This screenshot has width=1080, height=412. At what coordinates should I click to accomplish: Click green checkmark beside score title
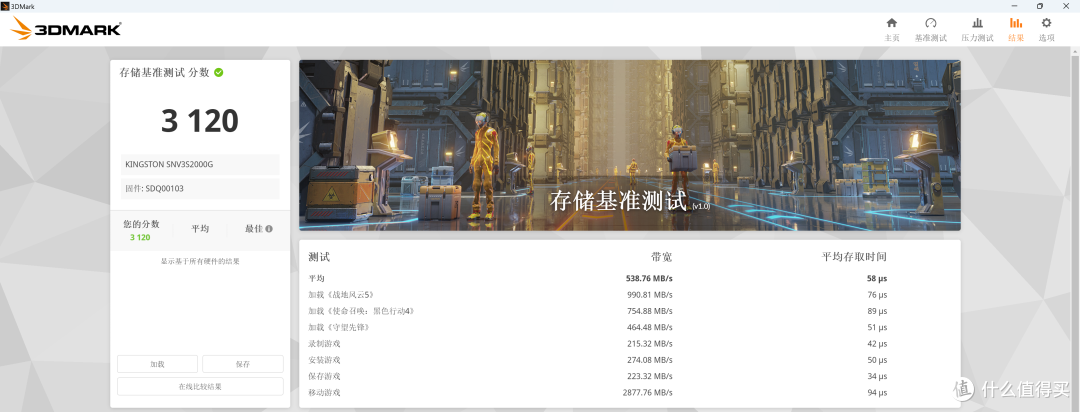click(218, 72)
